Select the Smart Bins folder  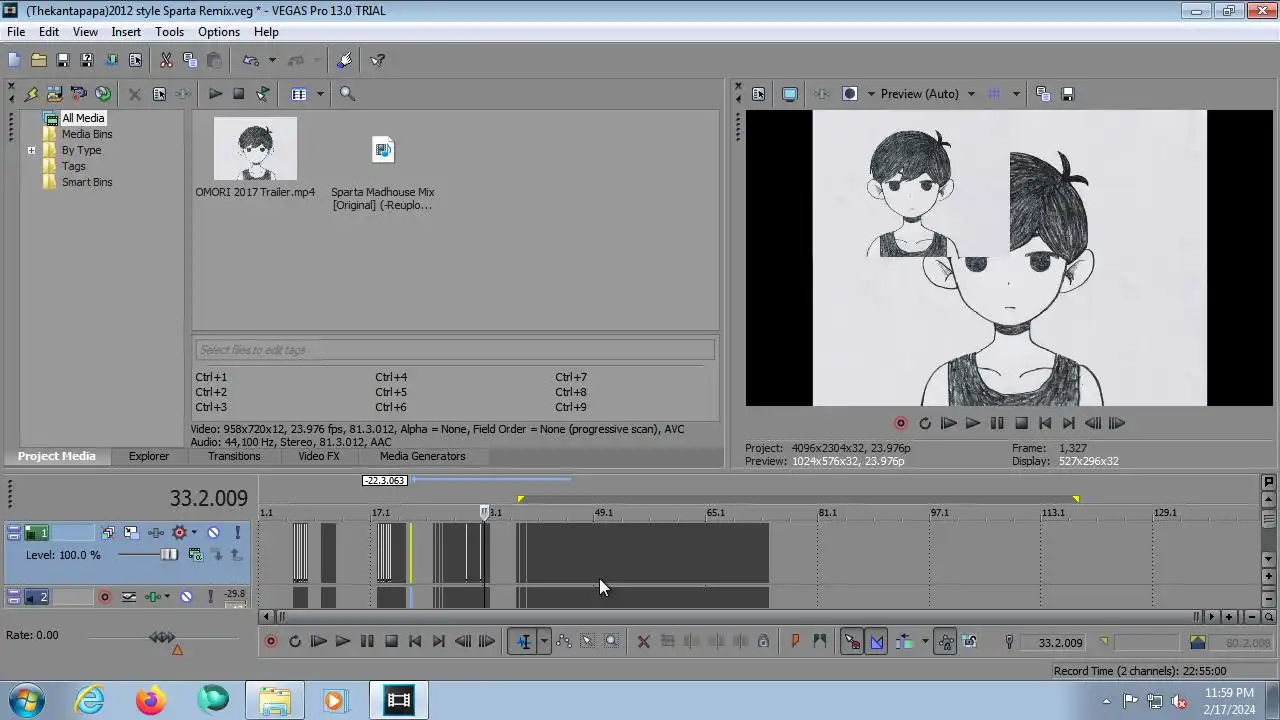pos(87,182)
